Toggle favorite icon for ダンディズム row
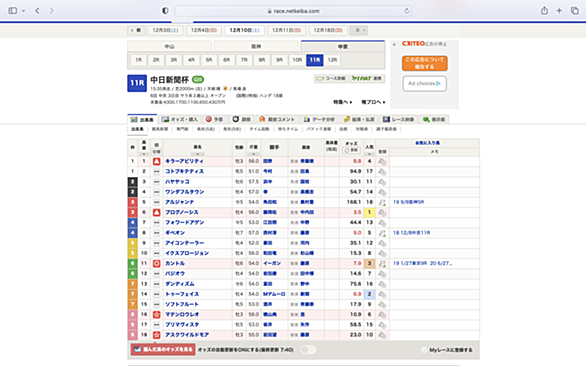The image size is (586, 366). pos(382,284)
